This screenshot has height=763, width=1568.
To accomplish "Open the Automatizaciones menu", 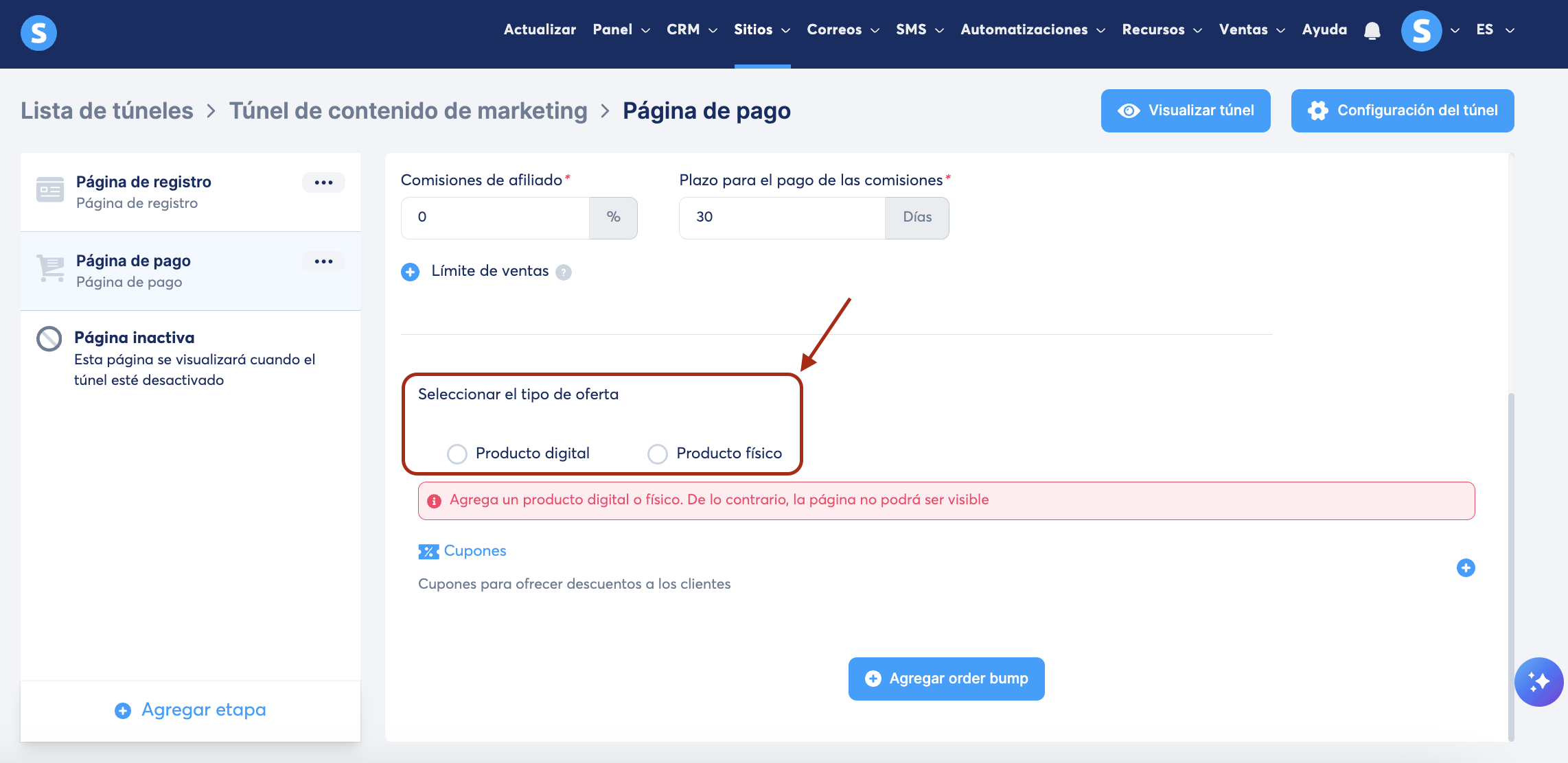I will pos(1032,30).
